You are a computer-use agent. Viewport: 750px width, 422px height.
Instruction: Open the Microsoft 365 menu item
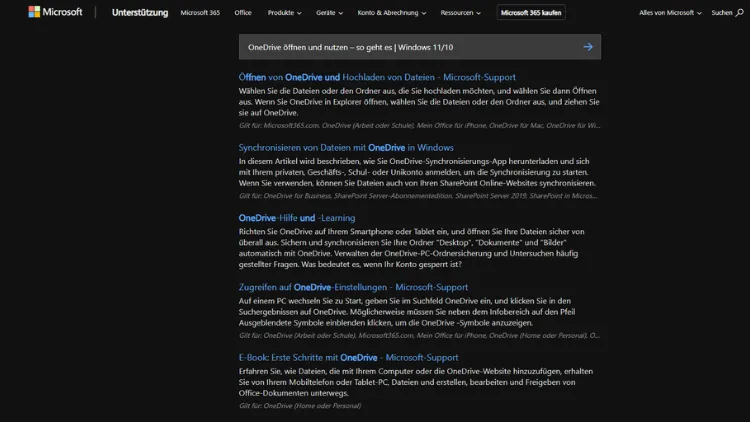pyautogui.click(x=200, y=12)
